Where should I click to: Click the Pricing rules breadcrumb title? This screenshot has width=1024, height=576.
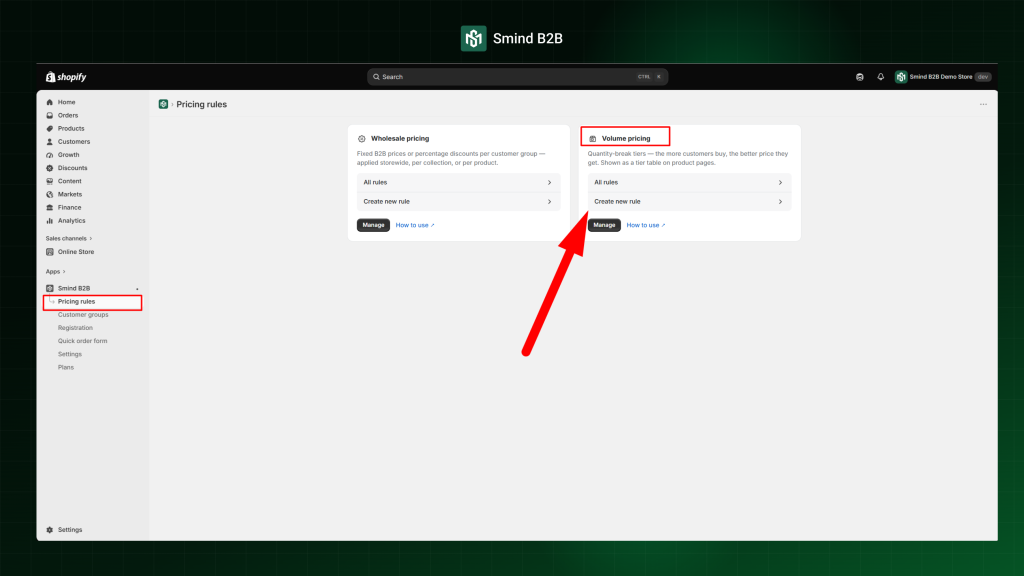tap(202, 104)
